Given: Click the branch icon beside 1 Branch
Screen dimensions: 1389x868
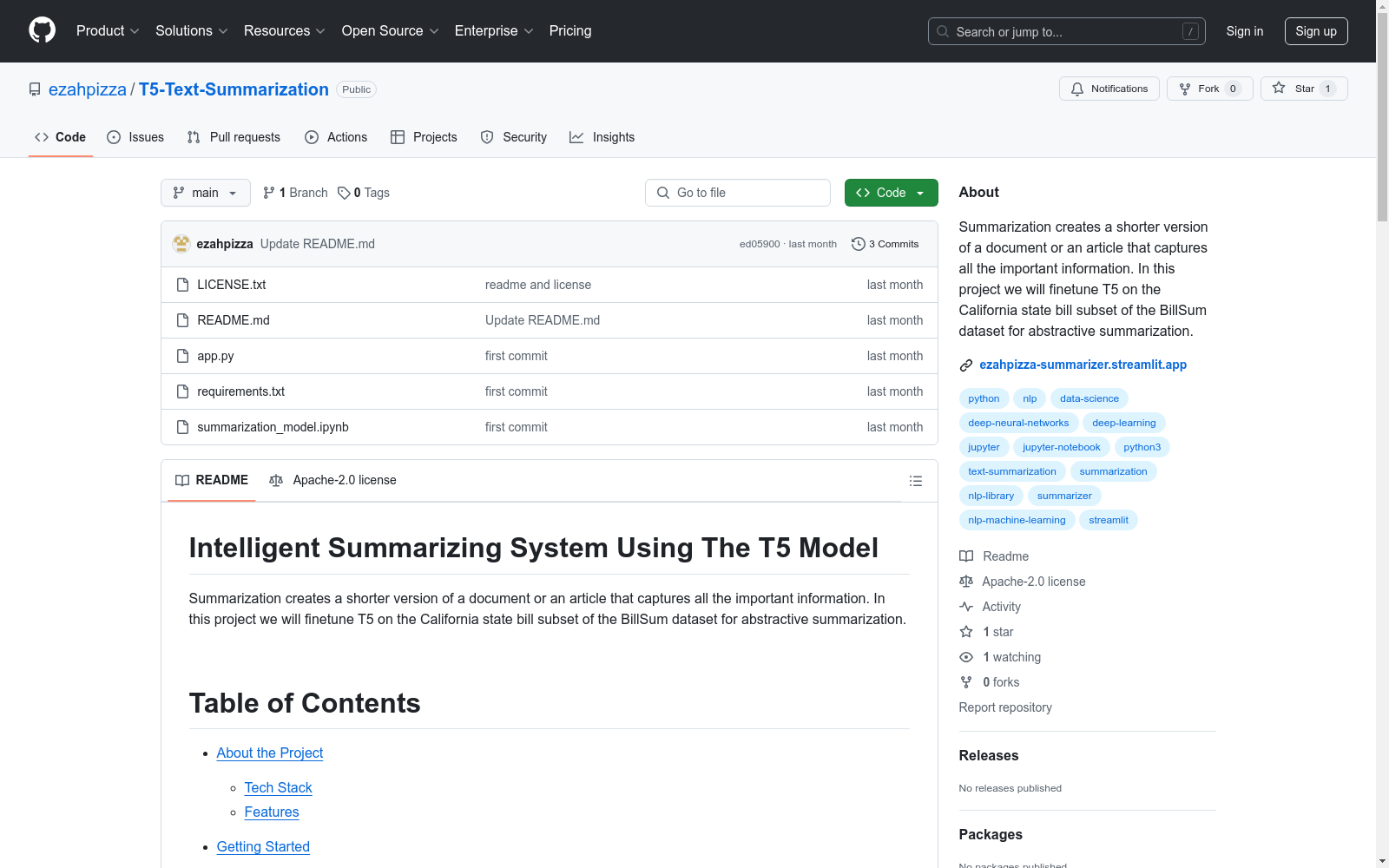Looking at the screenshot, I should (269, 193).
